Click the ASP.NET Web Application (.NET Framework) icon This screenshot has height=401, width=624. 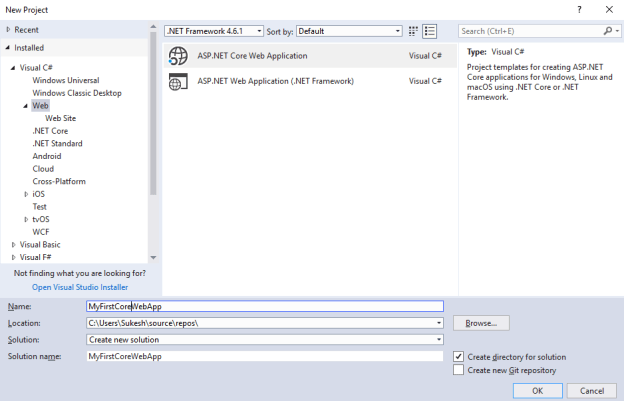coord(178,81)
